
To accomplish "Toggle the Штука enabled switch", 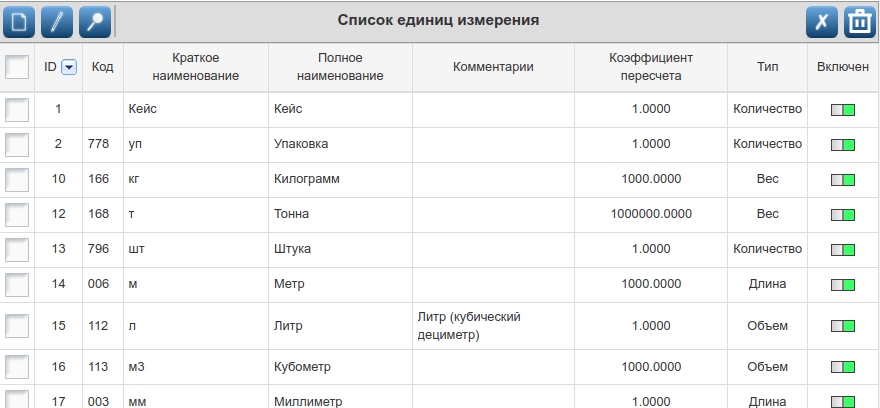I will 843,250.
